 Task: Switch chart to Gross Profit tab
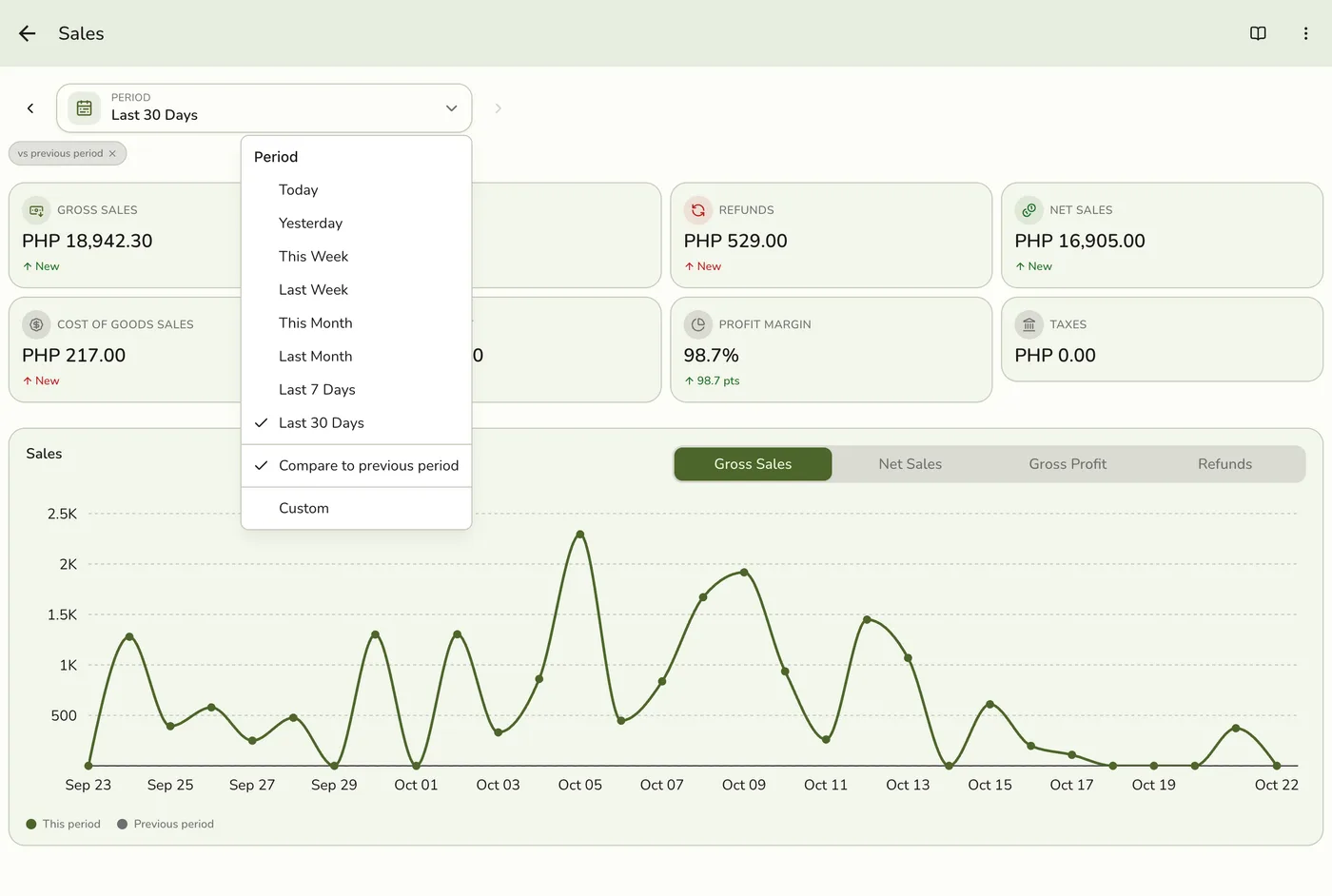[1068, 464]
